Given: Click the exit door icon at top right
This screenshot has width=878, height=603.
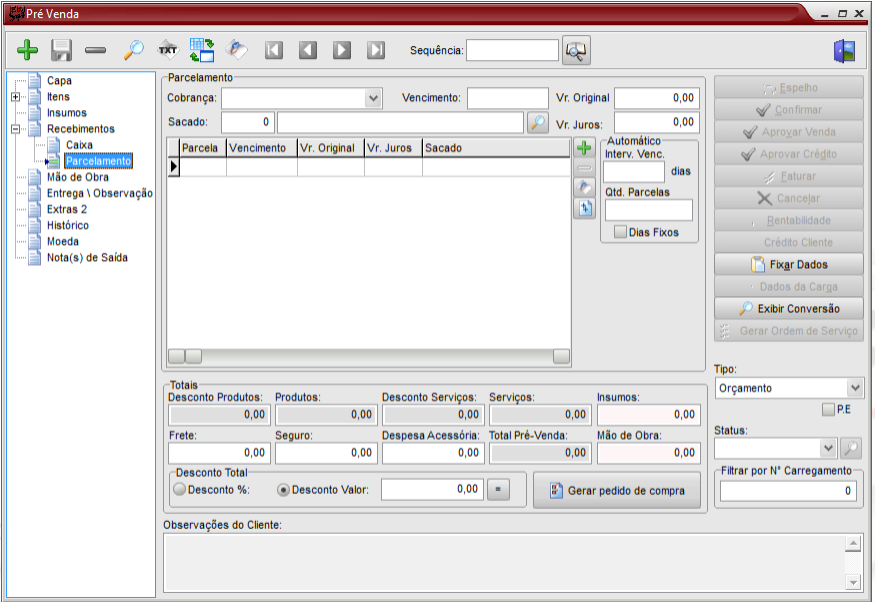Looking at the screenshot, I should click(844, 51).
